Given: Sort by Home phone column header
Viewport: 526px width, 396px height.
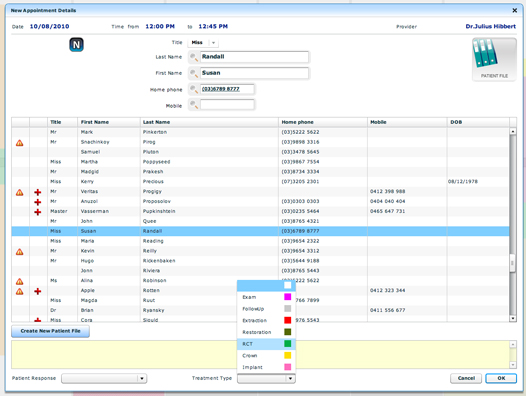Looking at the screenshot, I should [323, 122].
